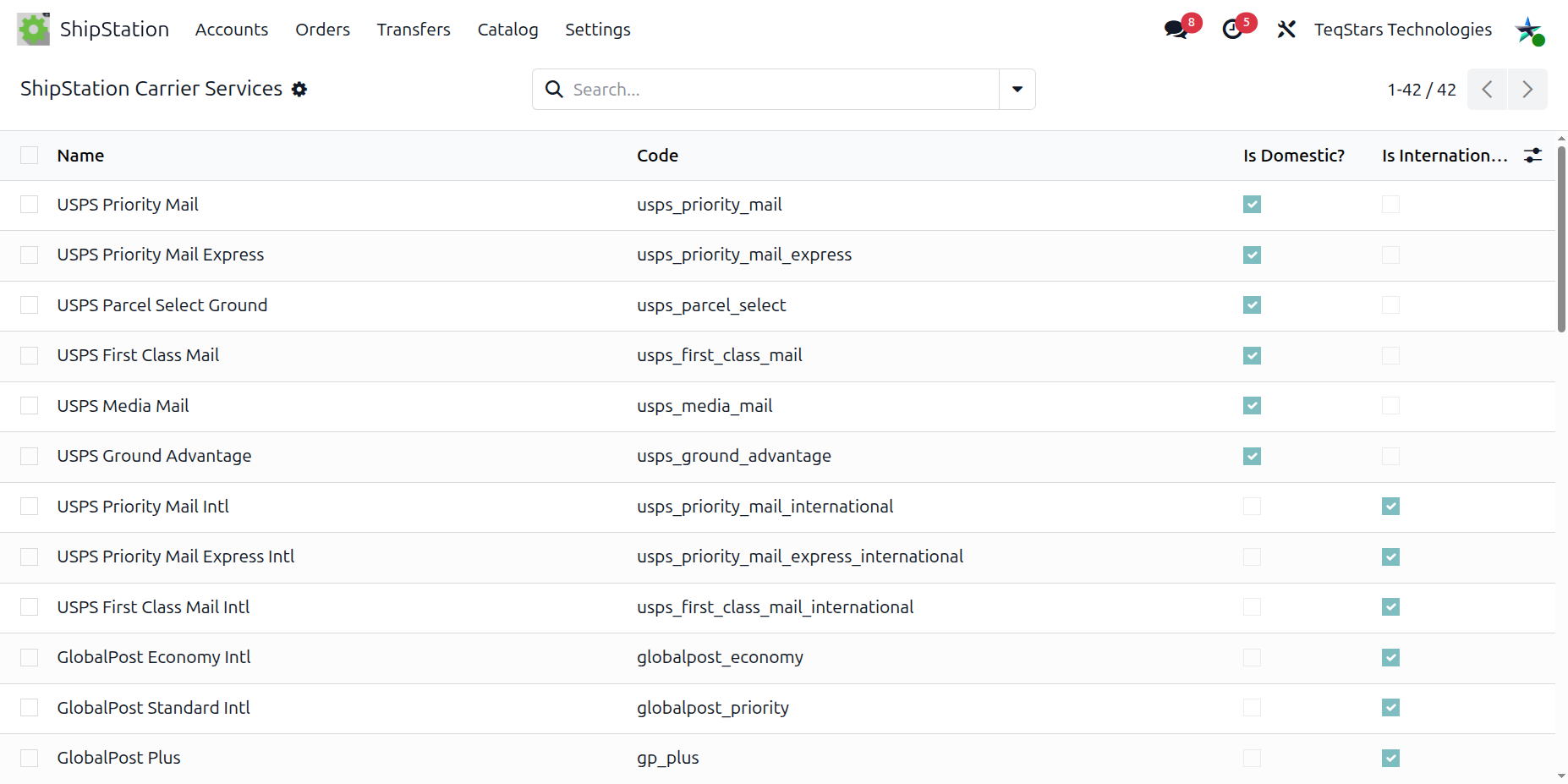
Task: Select the USPS Parcel Select Ground row checkbox
Action: [x=30, y=305]
